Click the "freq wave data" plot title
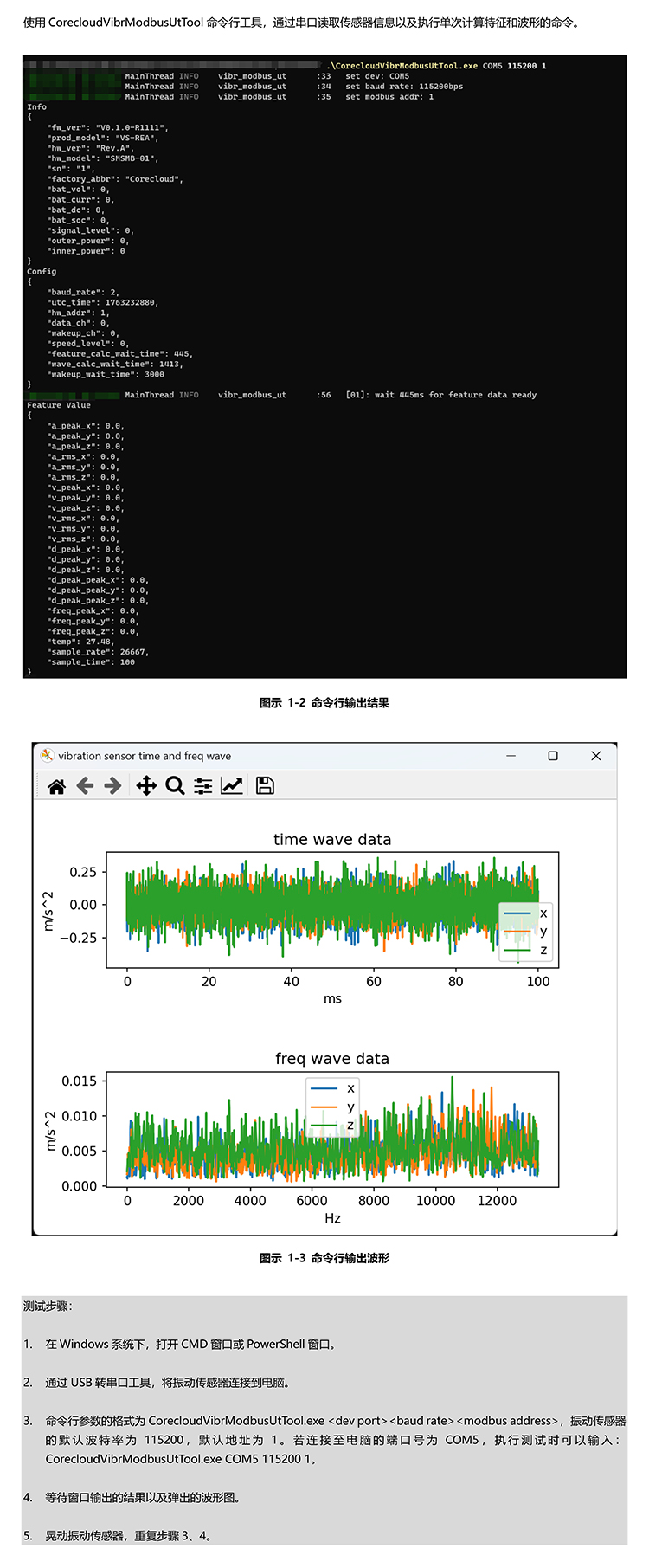Image resolution: width=649 pixels, height=1568 pixels. point(332,1059)
